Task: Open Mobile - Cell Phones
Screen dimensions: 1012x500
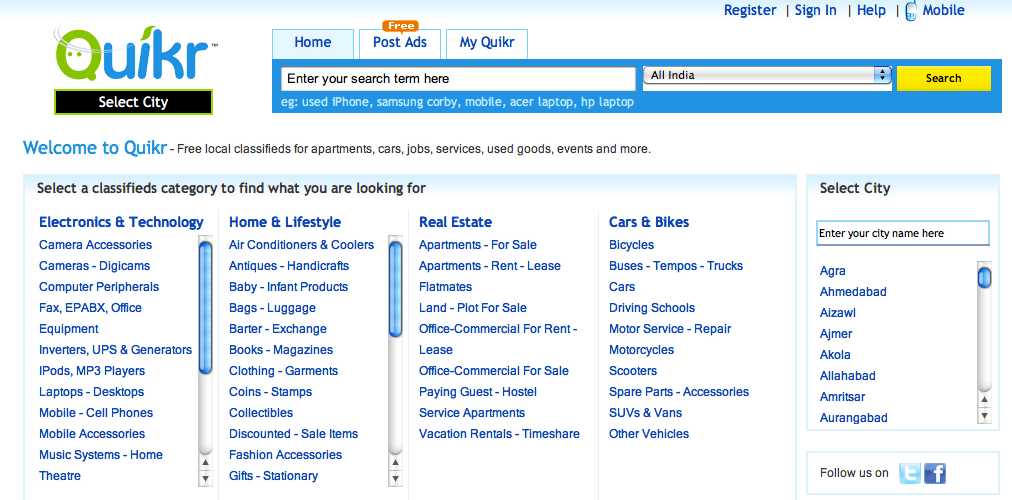Action: [96, 413]
